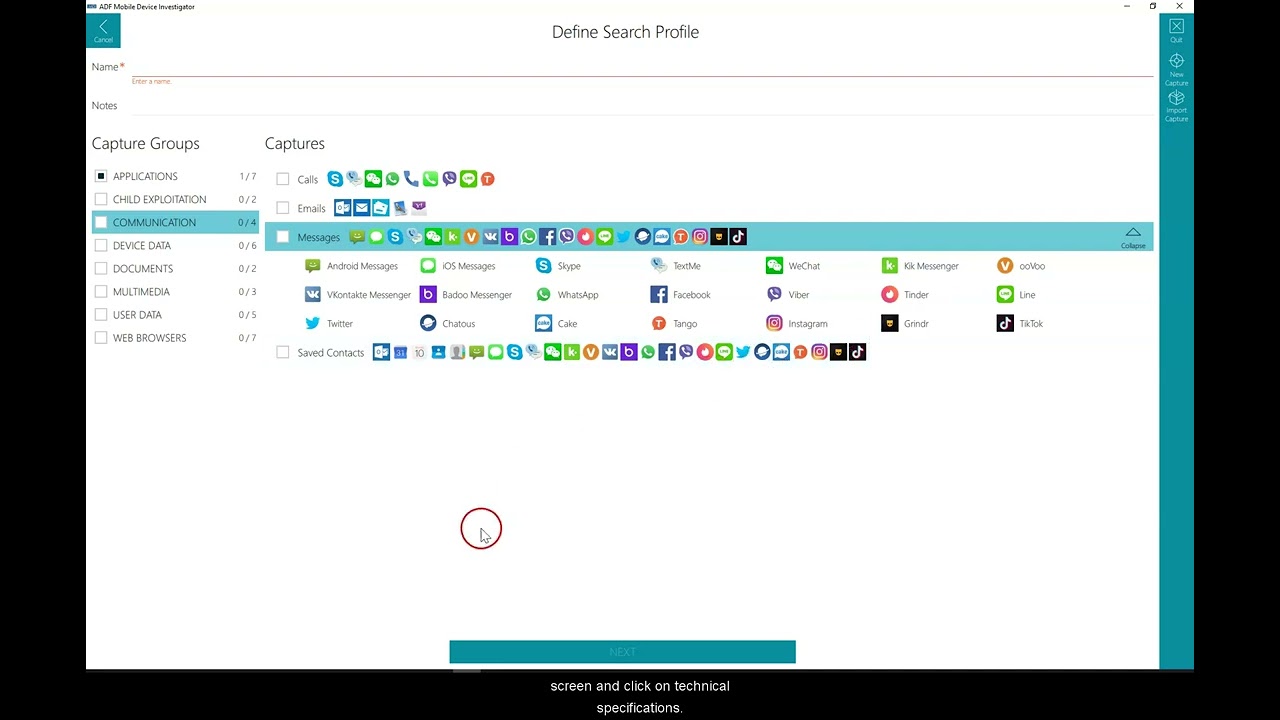1280x720 pixels.
Task: Select the Grindr icon
Action: [889, 324]
